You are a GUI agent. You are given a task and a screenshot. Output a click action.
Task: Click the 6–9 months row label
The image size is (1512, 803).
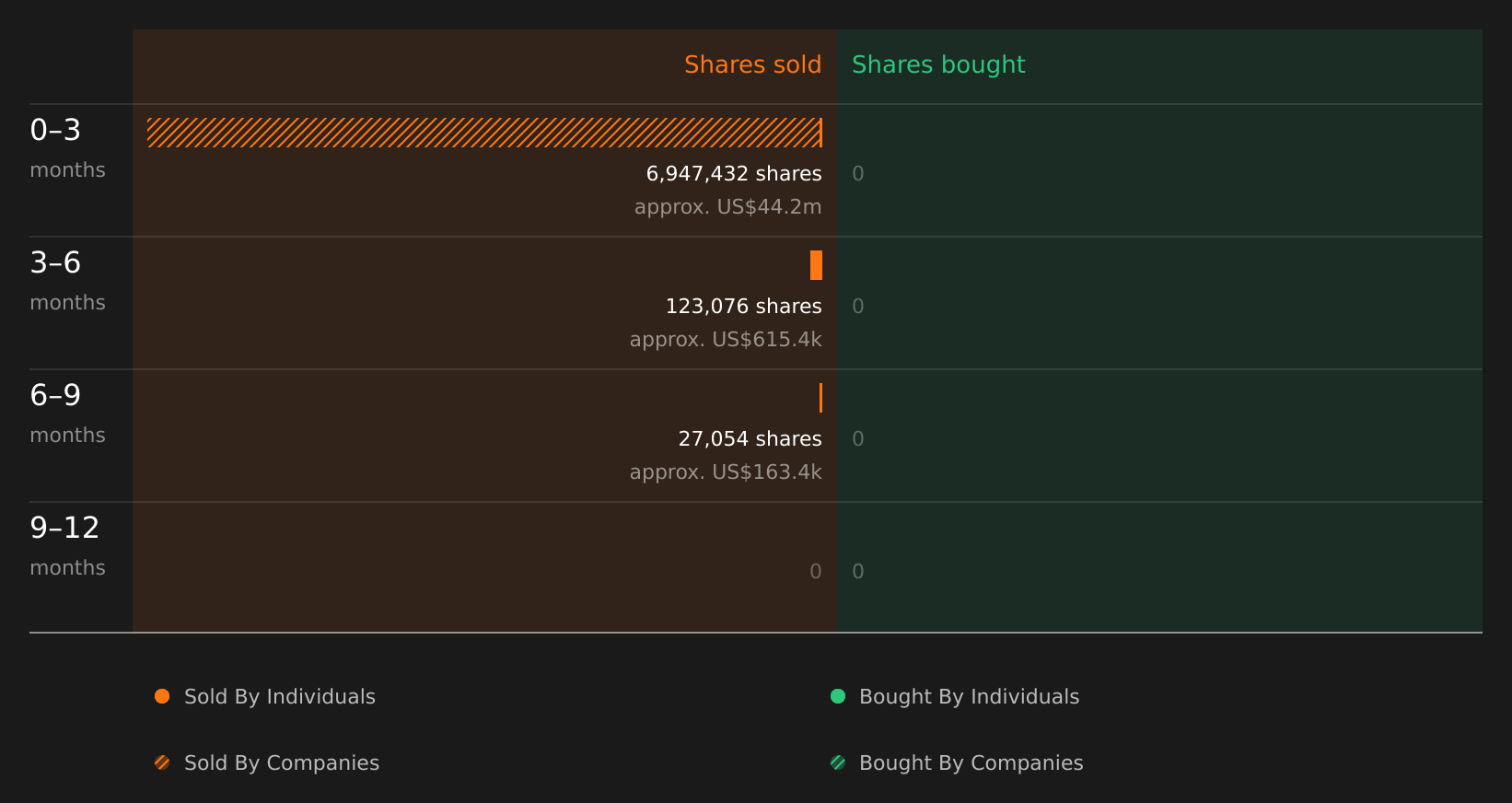pos(67,413)
